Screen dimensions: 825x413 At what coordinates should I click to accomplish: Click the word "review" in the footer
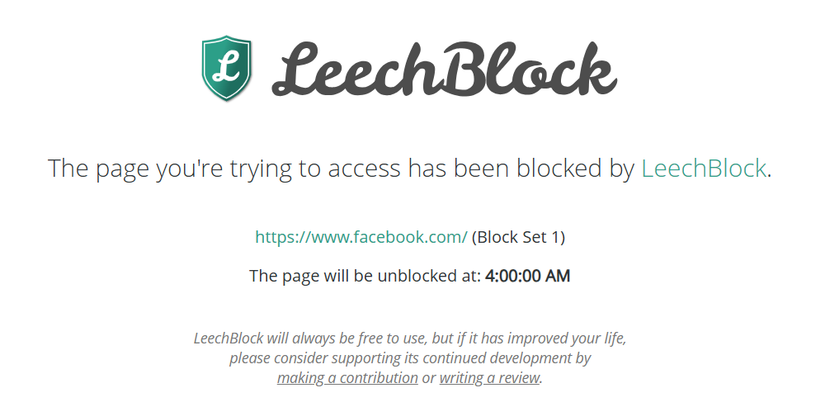click(516, 377)
